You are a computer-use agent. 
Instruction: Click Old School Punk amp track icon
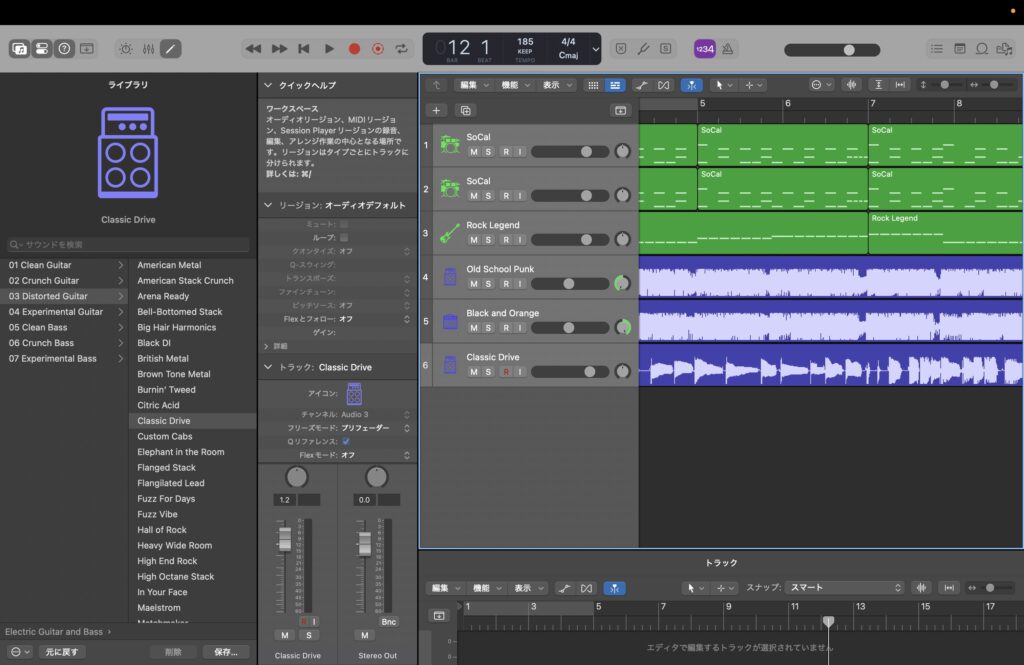(x=450, y=277)
